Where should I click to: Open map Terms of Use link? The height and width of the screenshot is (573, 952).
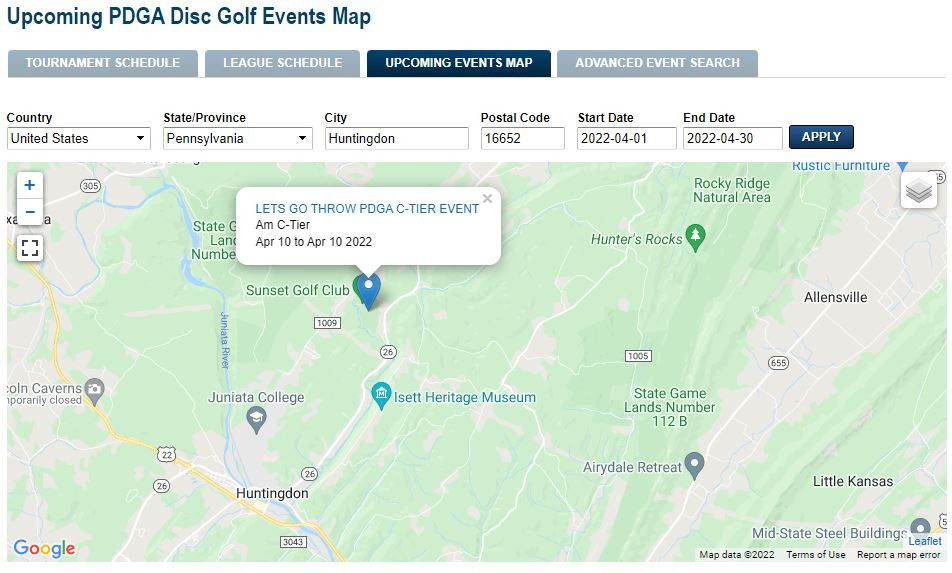coord(815,554)
